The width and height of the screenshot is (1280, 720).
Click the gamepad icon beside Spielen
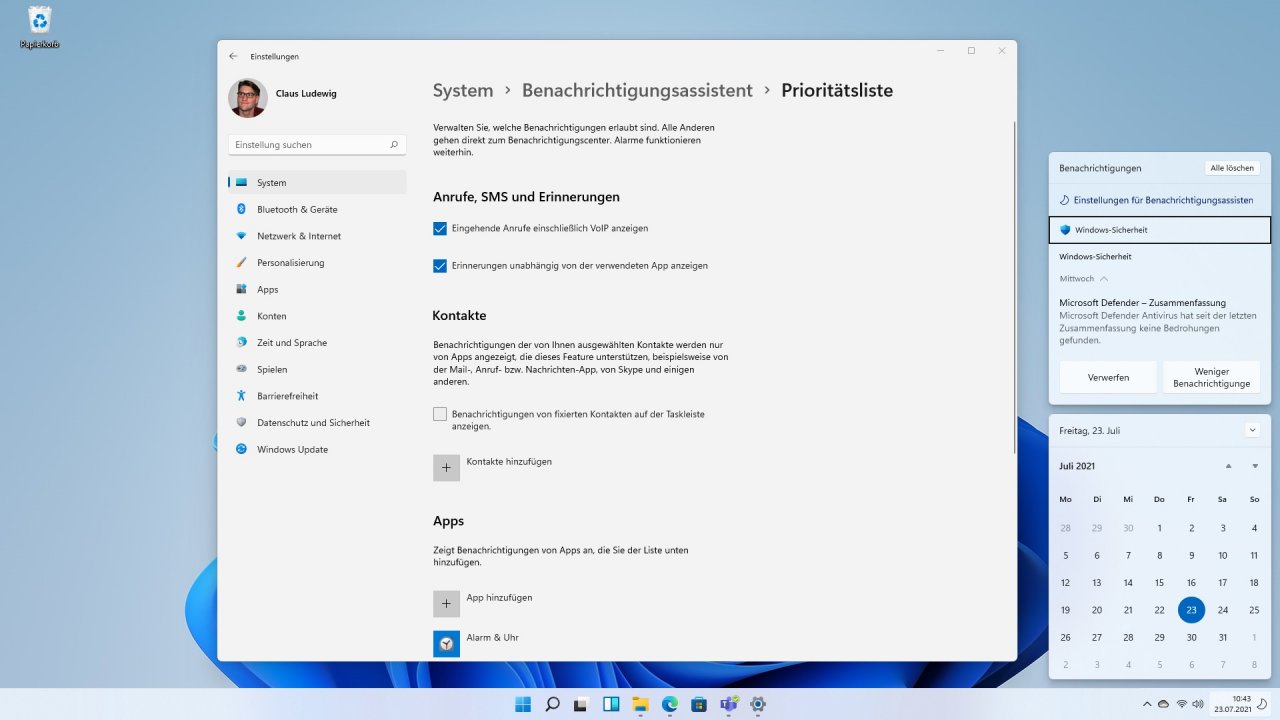[x=241, y=369]
